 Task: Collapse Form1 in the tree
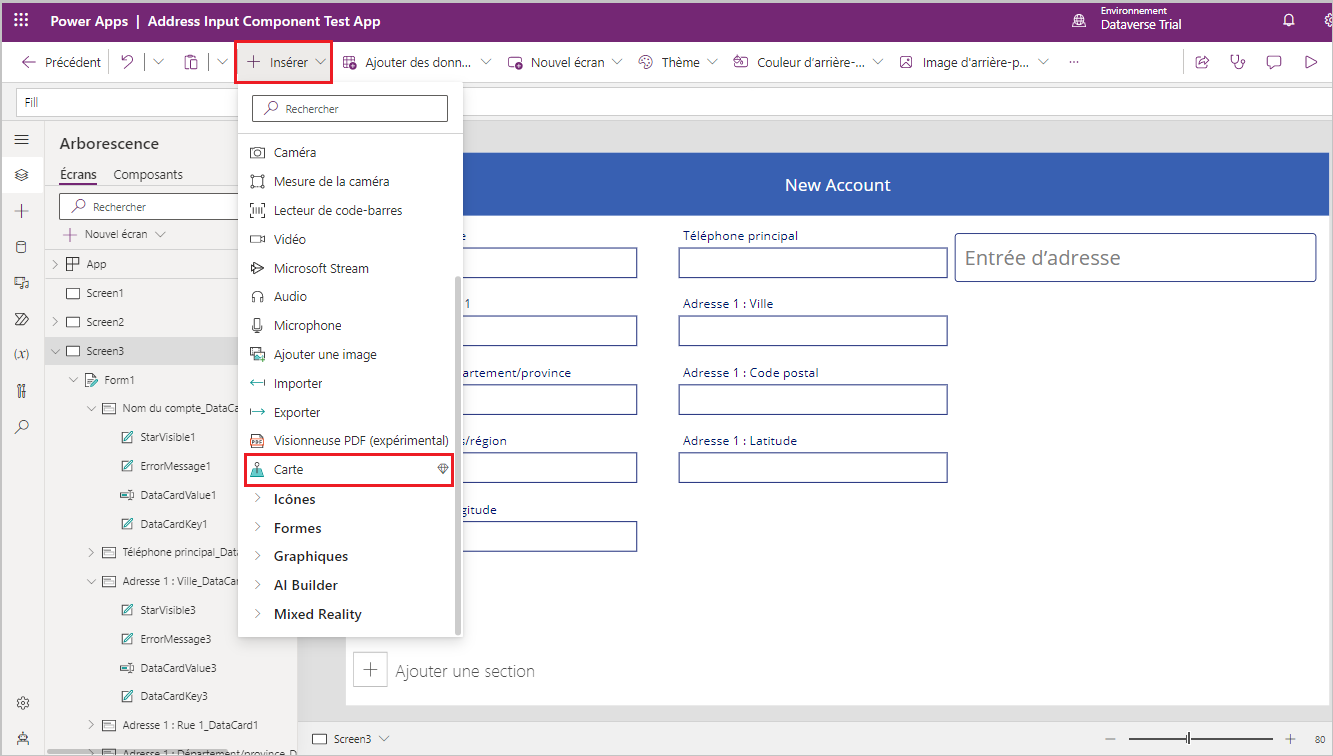[73, 380]
